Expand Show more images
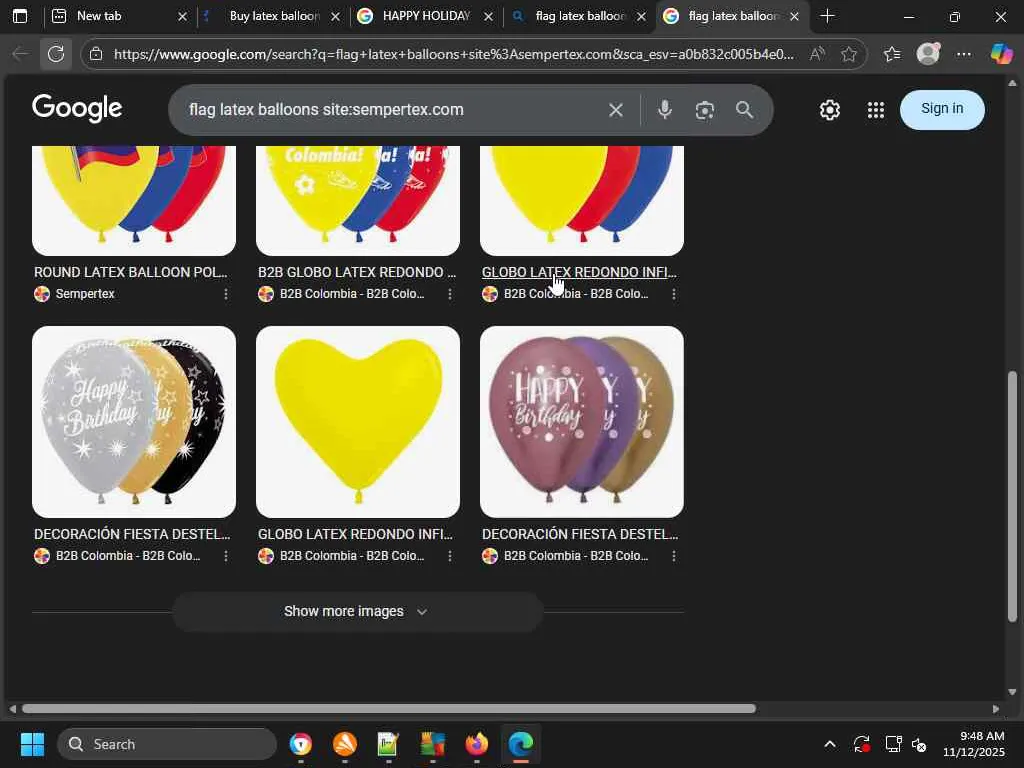Viewport: 1024px width, 768px height. [x=357, y=612]
